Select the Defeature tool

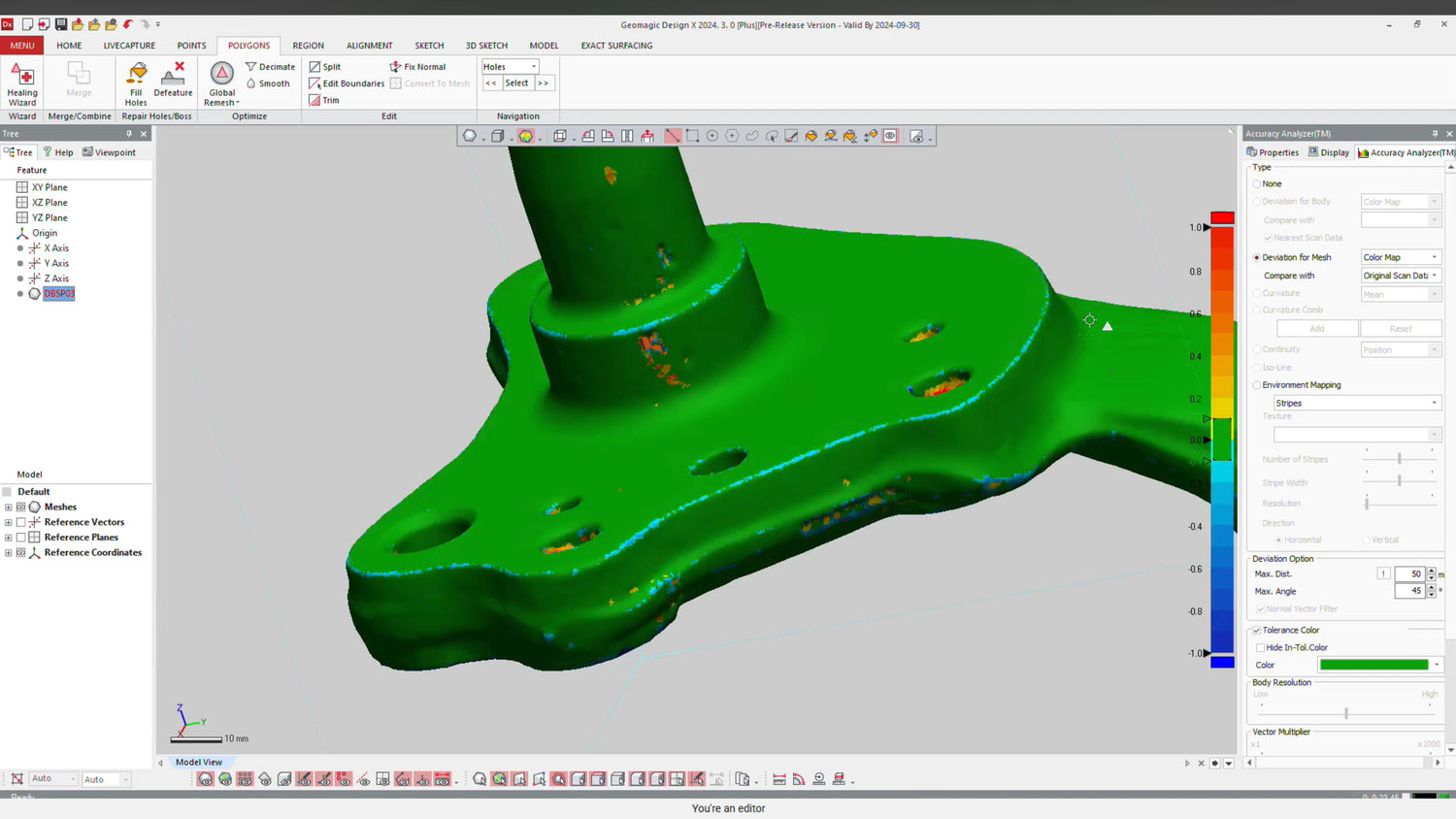pyautogui.click(x=173, y=80)
